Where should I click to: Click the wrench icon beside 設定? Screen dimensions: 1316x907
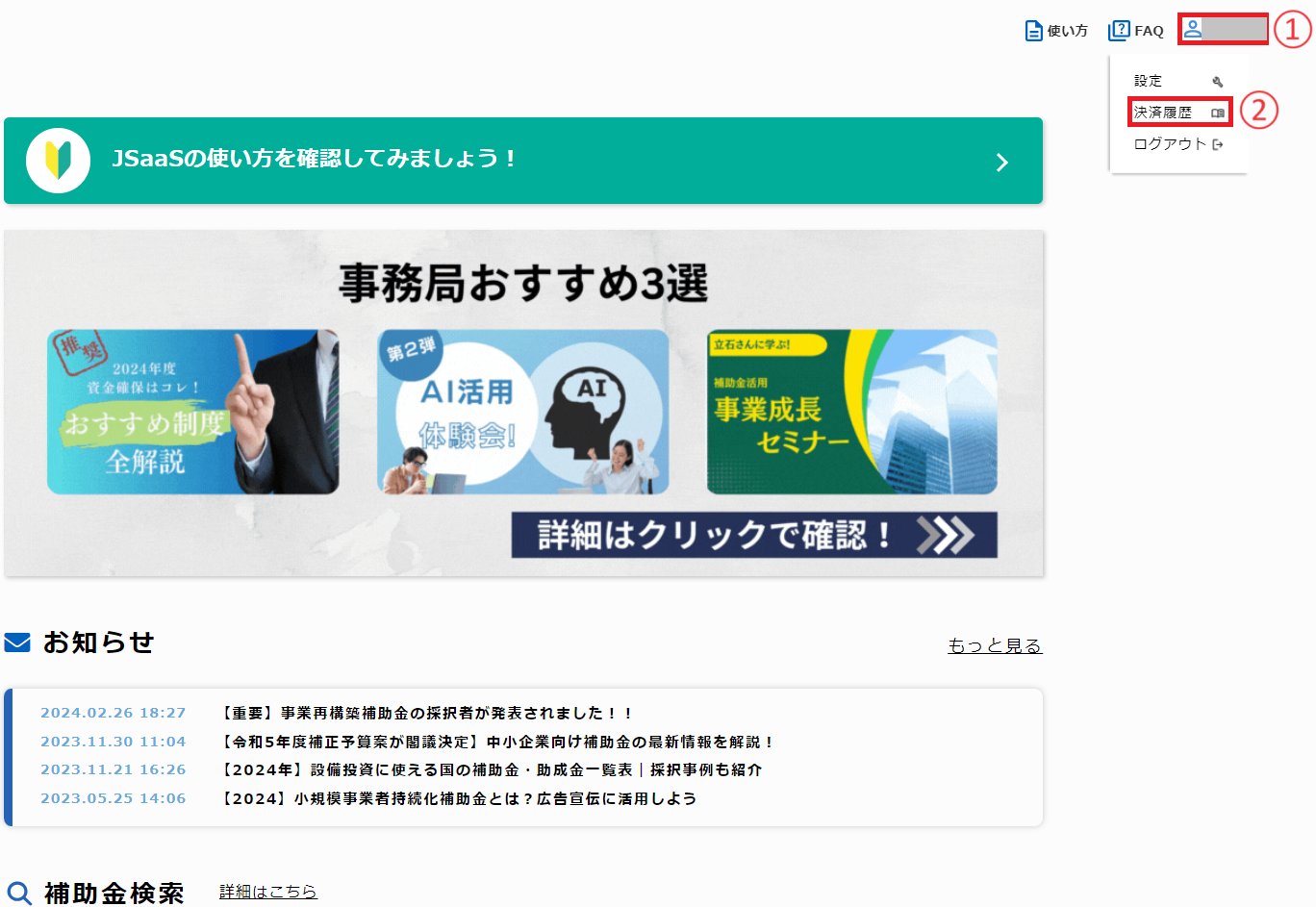[1220, 81]
